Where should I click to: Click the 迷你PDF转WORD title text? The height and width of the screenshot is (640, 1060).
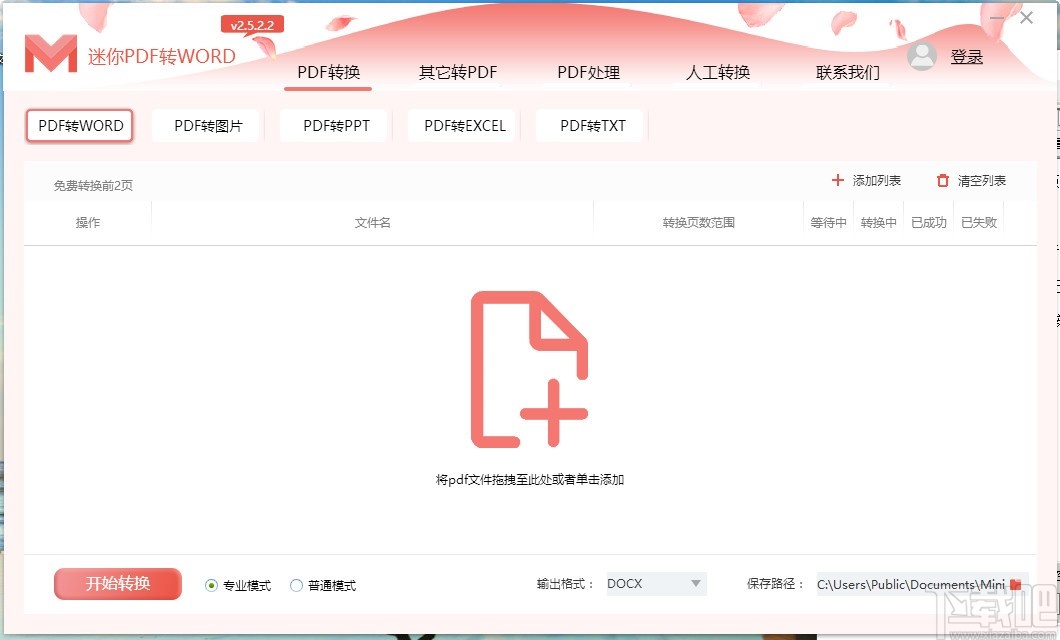click(162, 56)
